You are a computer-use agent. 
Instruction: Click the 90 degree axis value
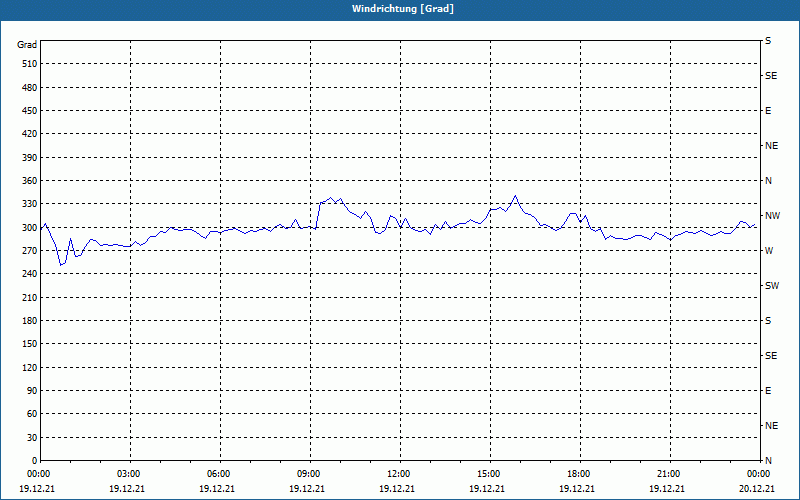click(x=32, y=391)
